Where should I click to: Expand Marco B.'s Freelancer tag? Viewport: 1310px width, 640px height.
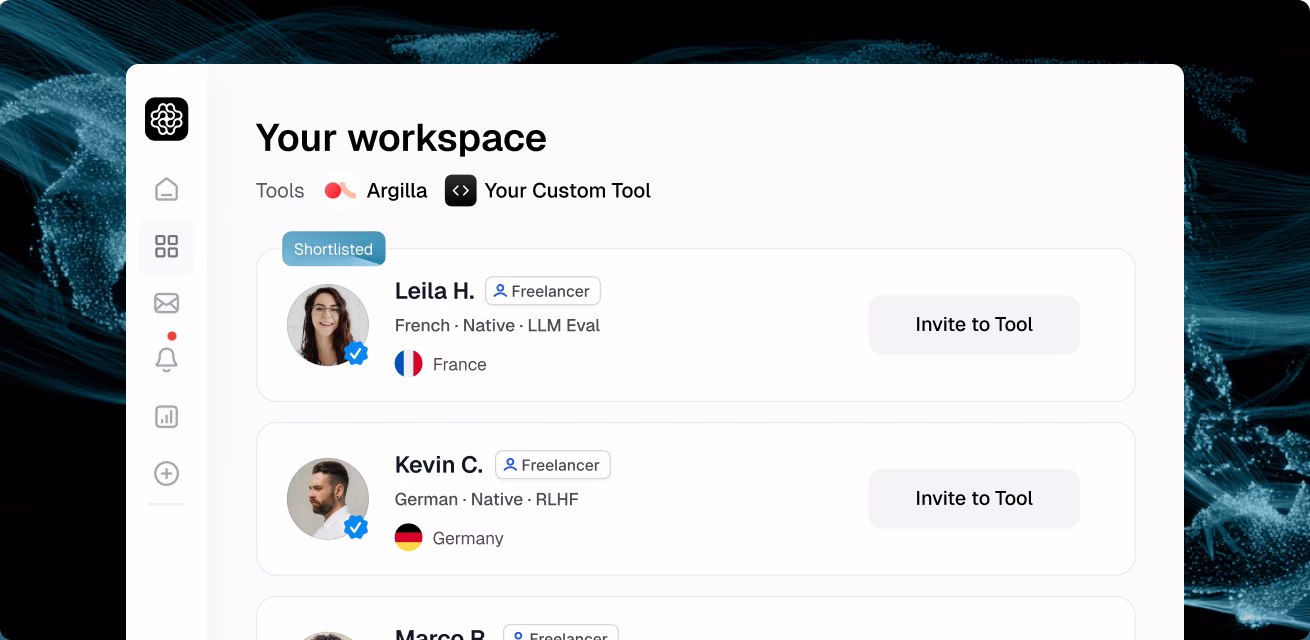tap(560, 636)
